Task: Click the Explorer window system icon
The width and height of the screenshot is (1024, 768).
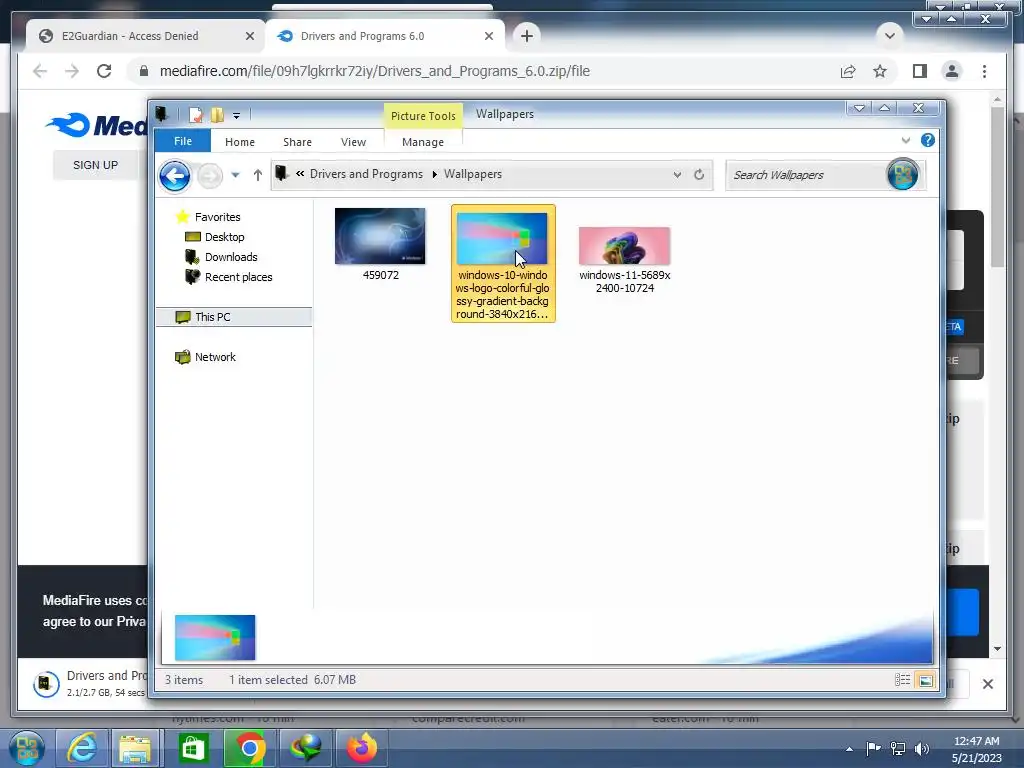Action: pyautogui.click(x=161, y=115)
